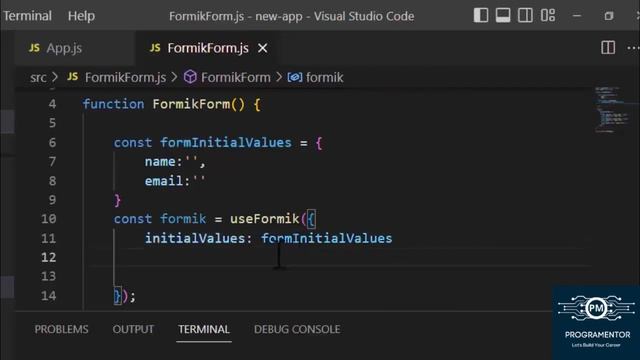Switch to the OUTPUT panel tab
The width and height of the screenshot is (640, 360).
point(133,329)
